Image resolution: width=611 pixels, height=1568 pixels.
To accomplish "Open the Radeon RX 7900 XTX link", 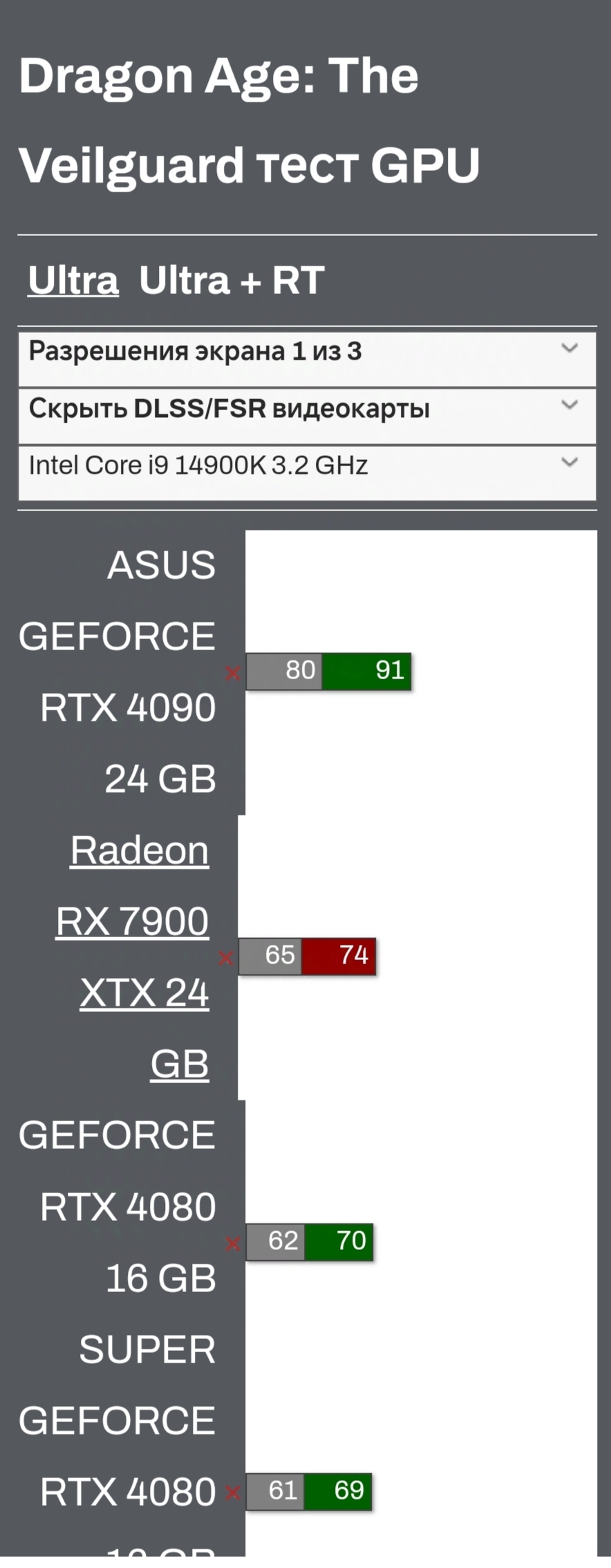I will (x=138, y=957).
